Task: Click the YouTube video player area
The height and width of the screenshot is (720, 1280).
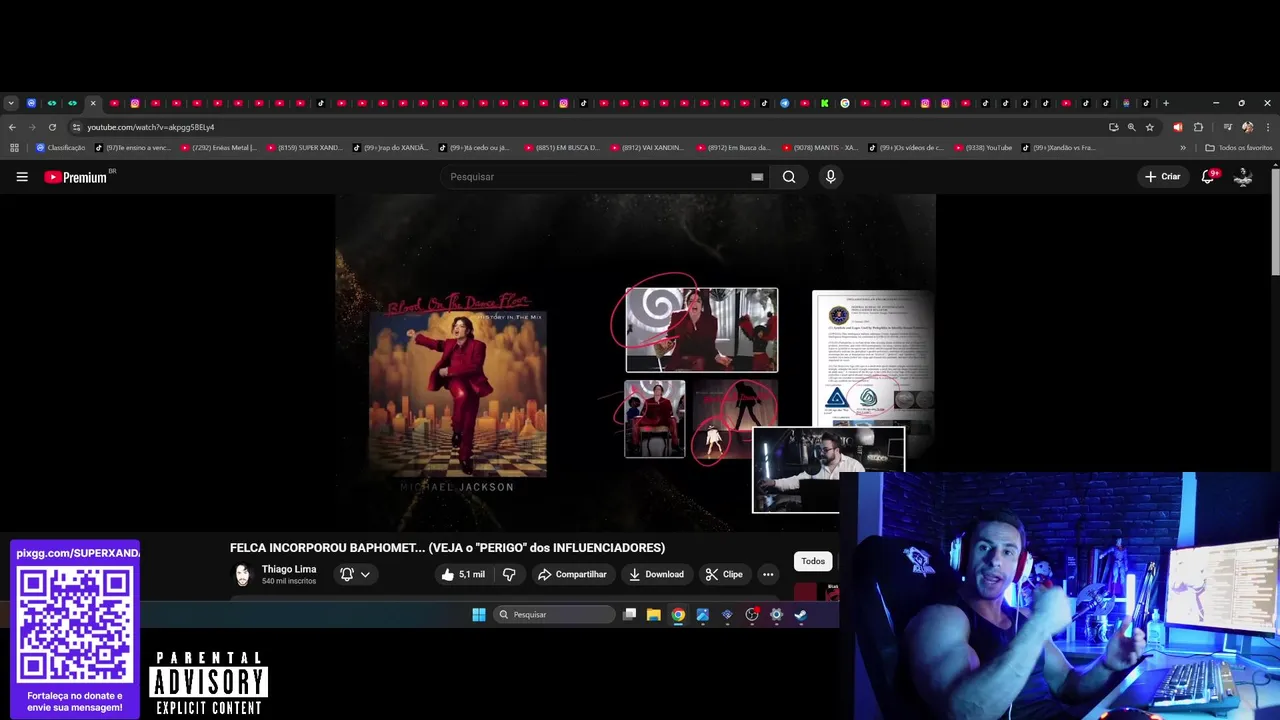Action: (x=635, y=362)
